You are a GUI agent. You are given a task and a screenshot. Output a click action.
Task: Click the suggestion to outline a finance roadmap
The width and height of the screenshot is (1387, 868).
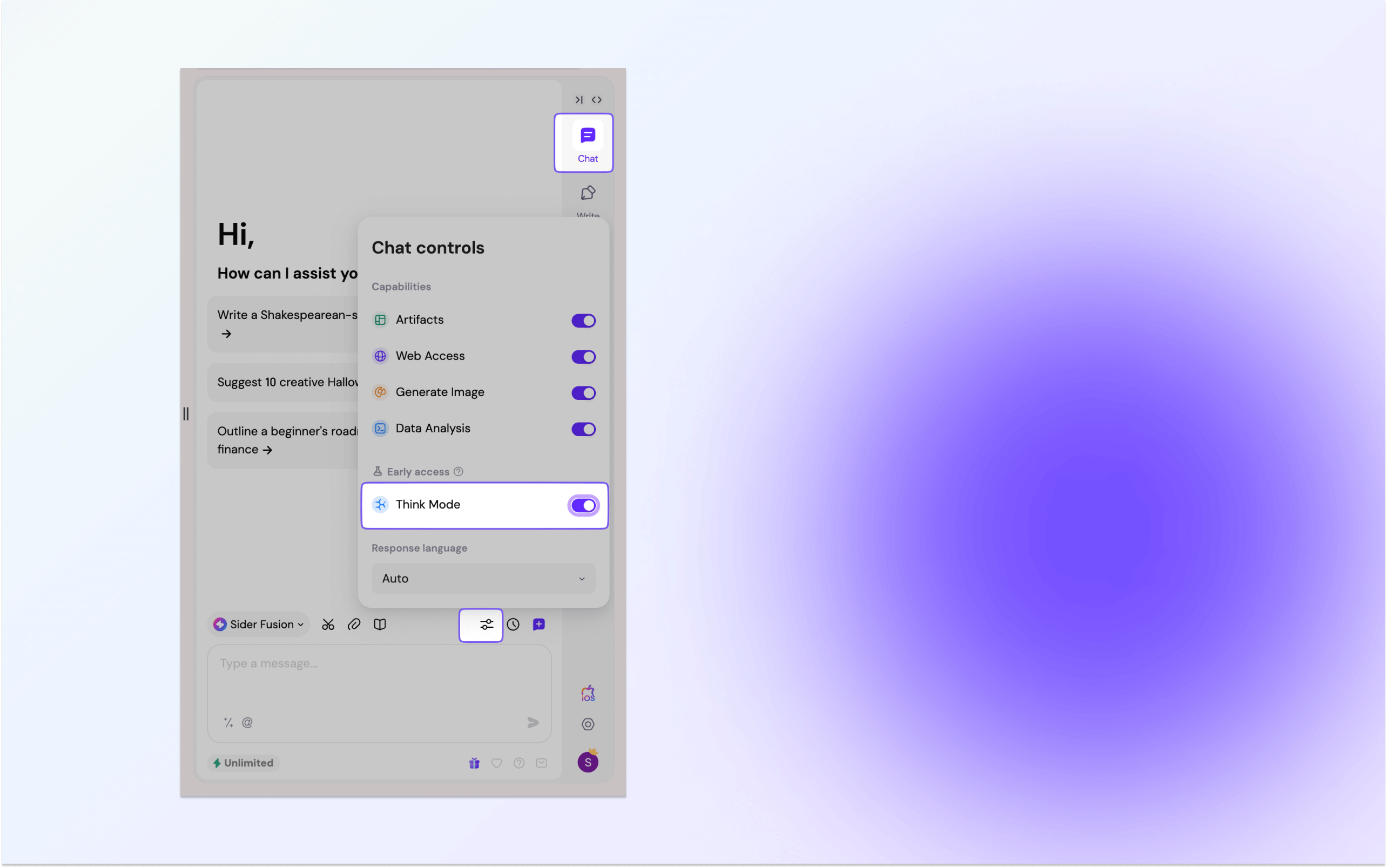pyautogui.click(x=281, y=440)
